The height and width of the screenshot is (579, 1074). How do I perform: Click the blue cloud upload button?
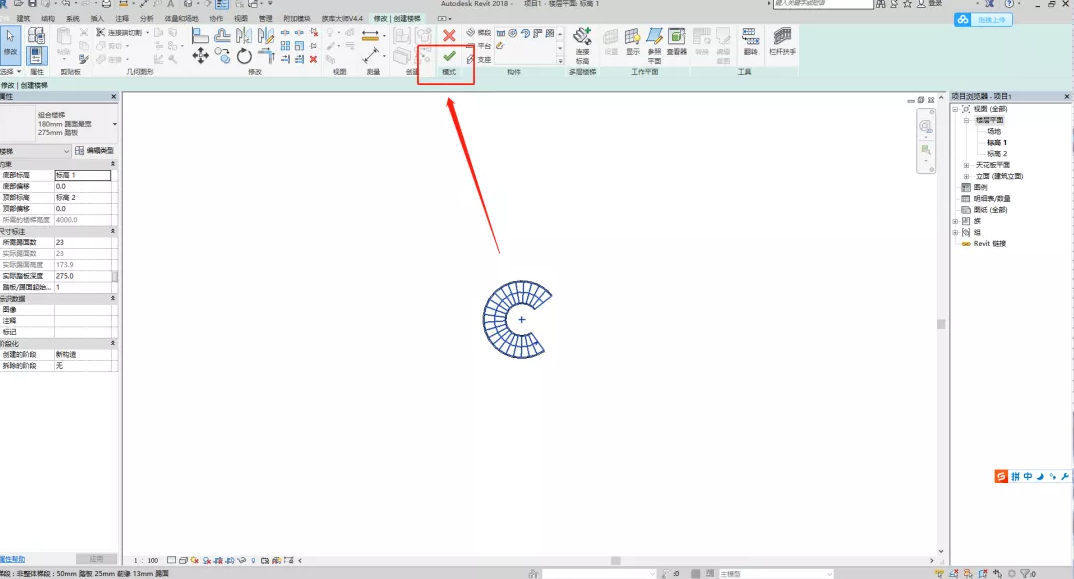tap(983, 20)
